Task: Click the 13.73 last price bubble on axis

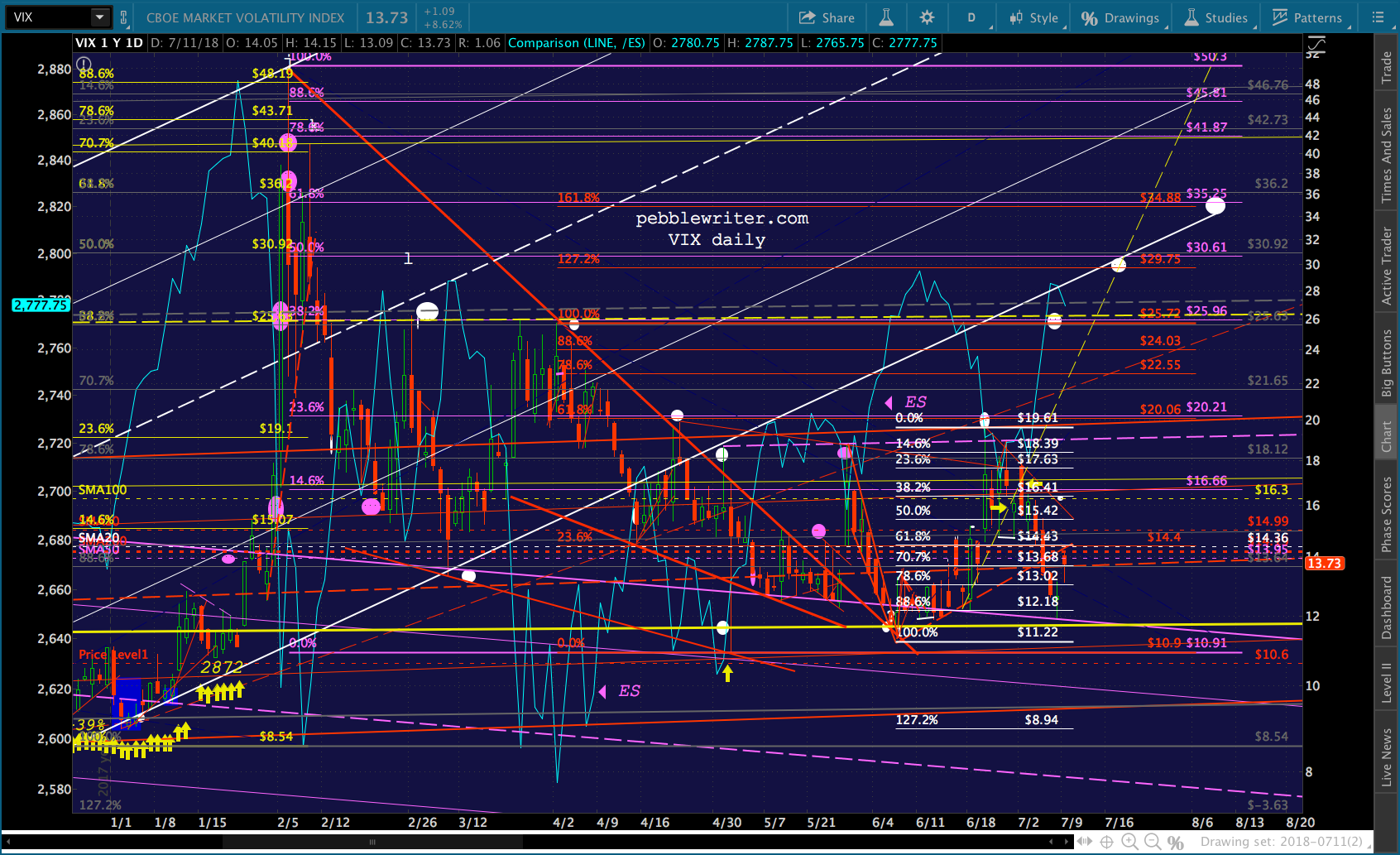Action: click(1324, 564)
